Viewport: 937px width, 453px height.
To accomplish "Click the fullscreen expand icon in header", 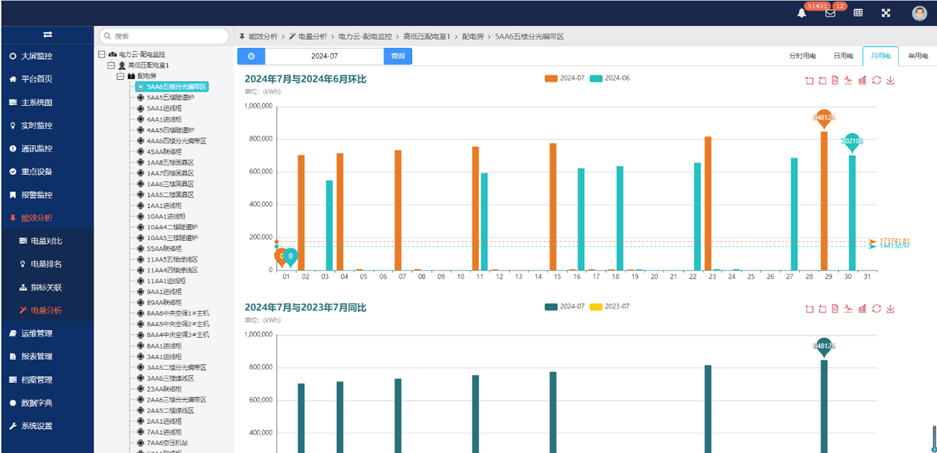I will [x=886, y=13].
